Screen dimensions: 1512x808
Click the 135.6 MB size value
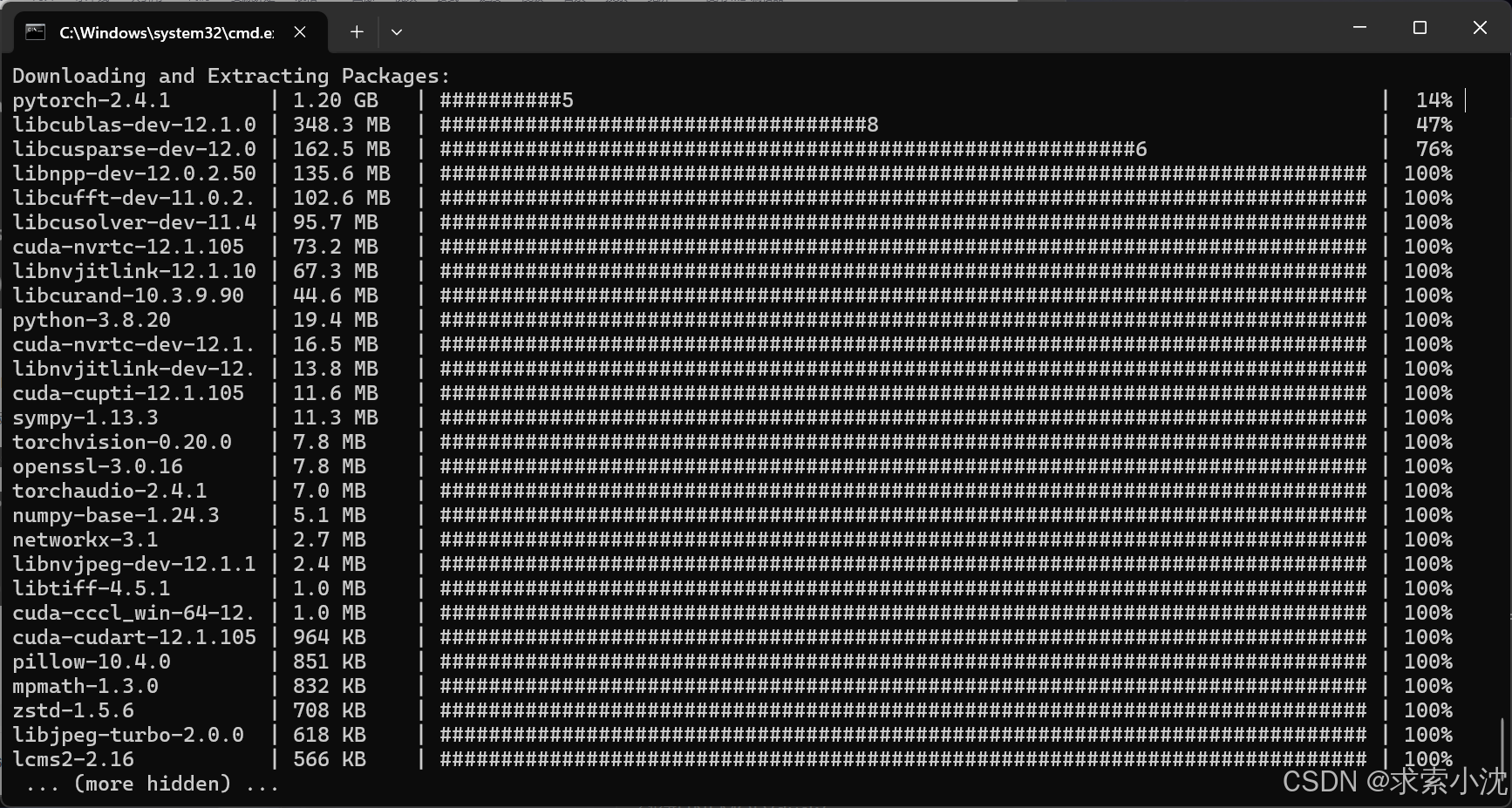point(342,173)
